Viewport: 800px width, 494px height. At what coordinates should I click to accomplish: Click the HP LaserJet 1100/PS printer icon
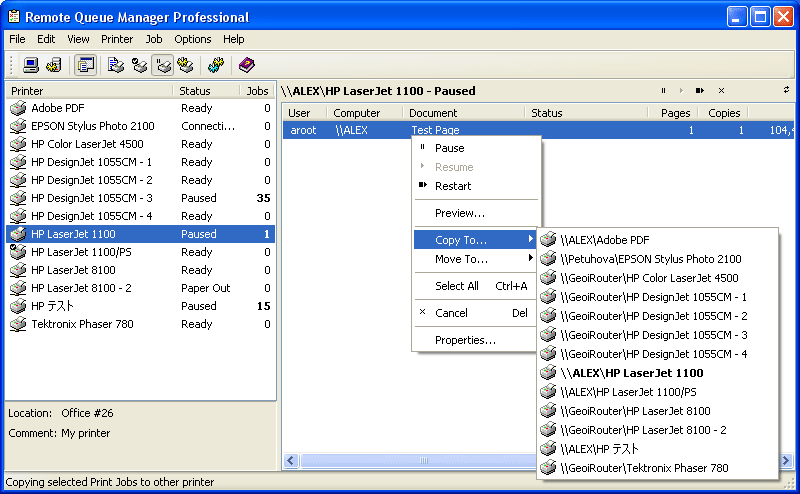tap(18, 252)
